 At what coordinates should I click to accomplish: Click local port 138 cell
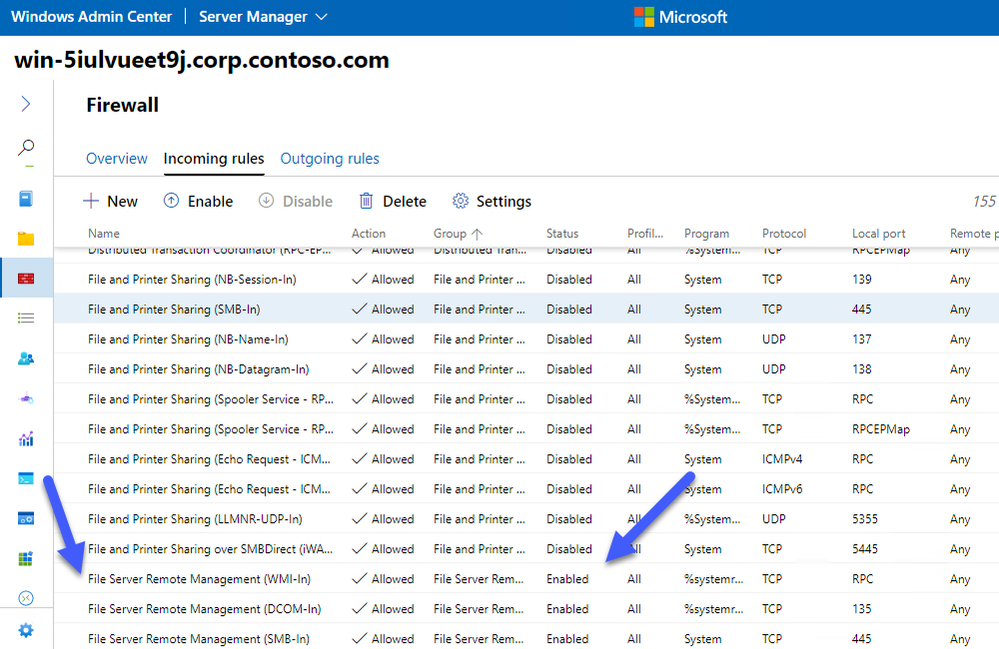click(861, 369)
